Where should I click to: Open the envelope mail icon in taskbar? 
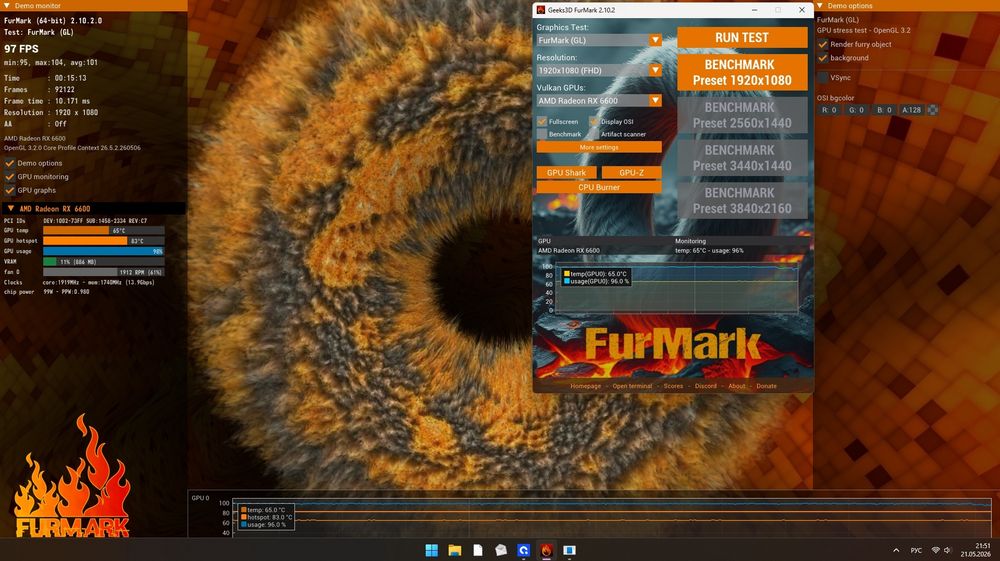[501, 550]
